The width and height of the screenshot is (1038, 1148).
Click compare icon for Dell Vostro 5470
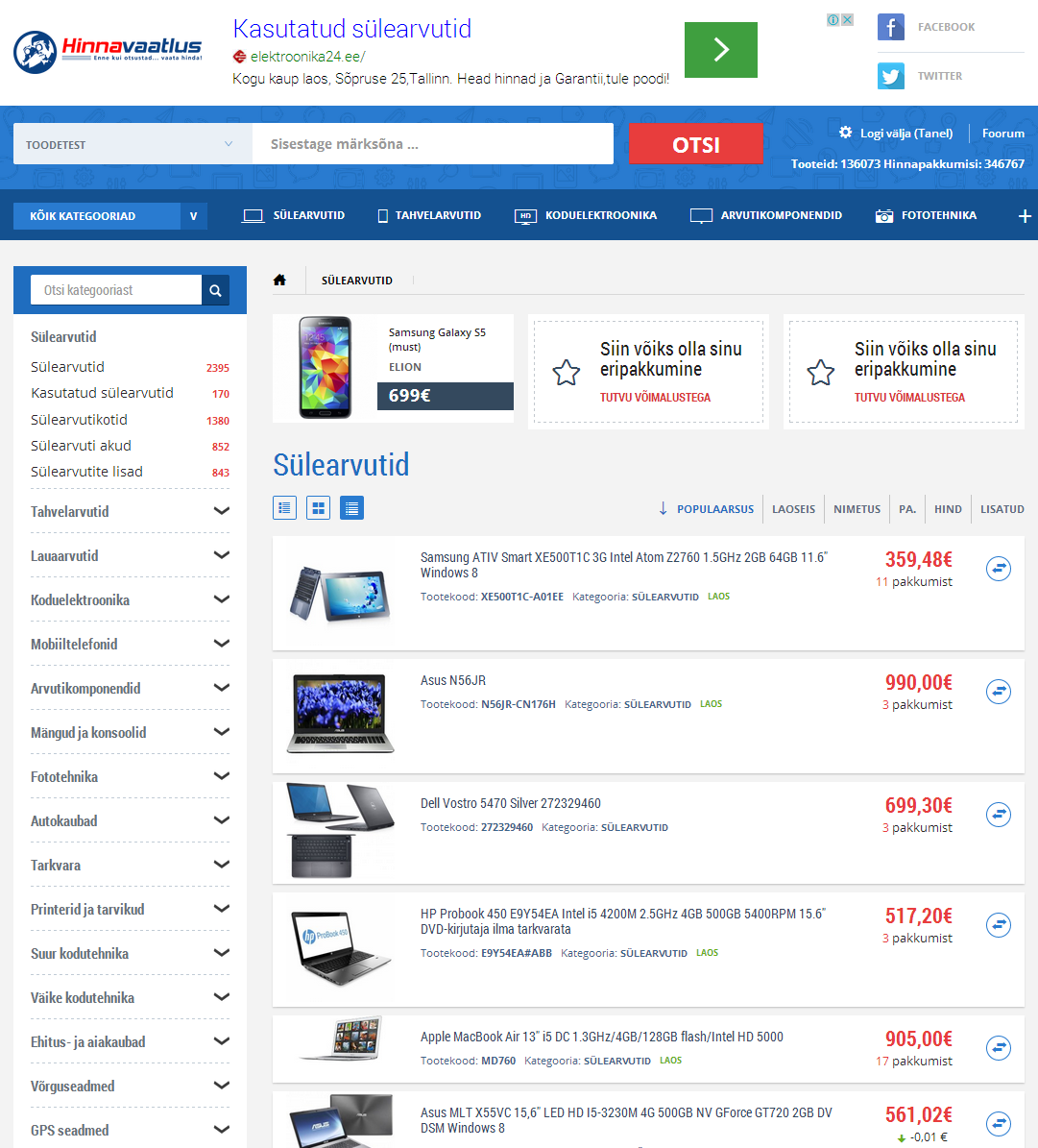pos(999,815)
